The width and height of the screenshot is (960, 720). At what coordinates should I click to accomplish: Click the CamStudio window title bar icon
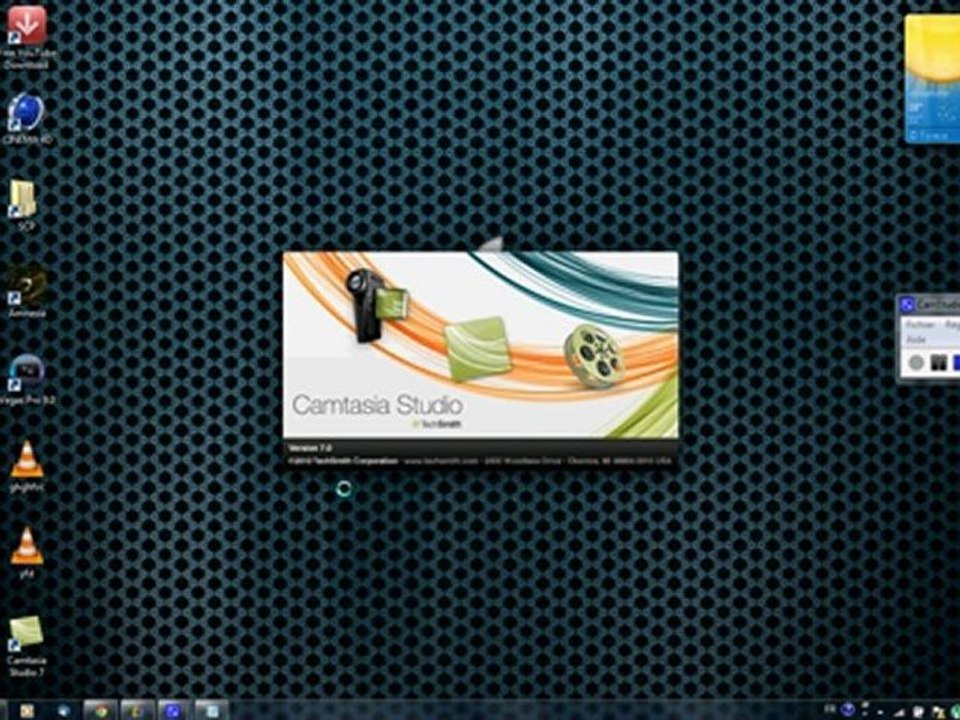pos(908,304)
